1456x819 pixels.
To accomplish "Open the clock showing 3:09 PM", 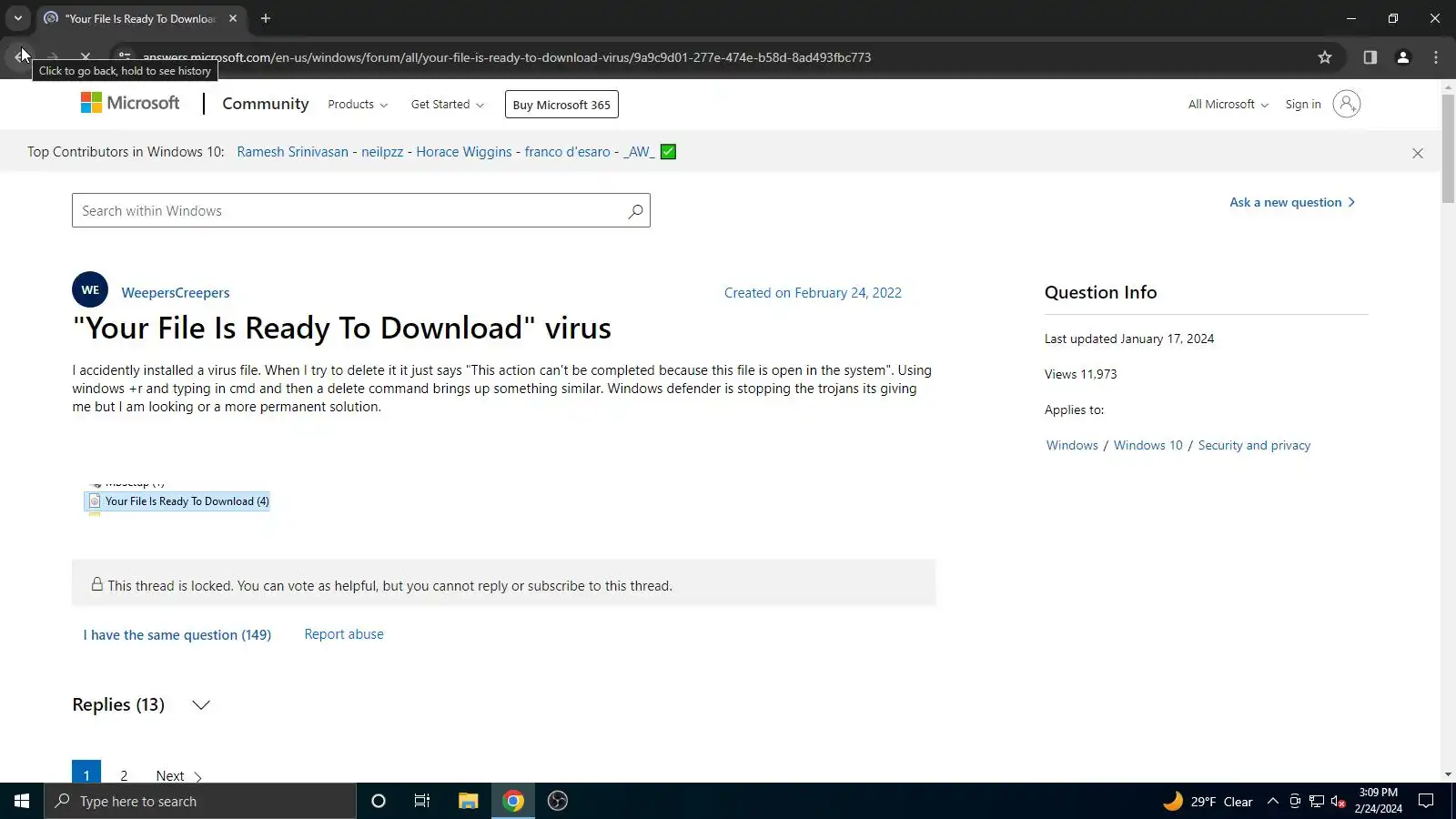I will 1378,801.
